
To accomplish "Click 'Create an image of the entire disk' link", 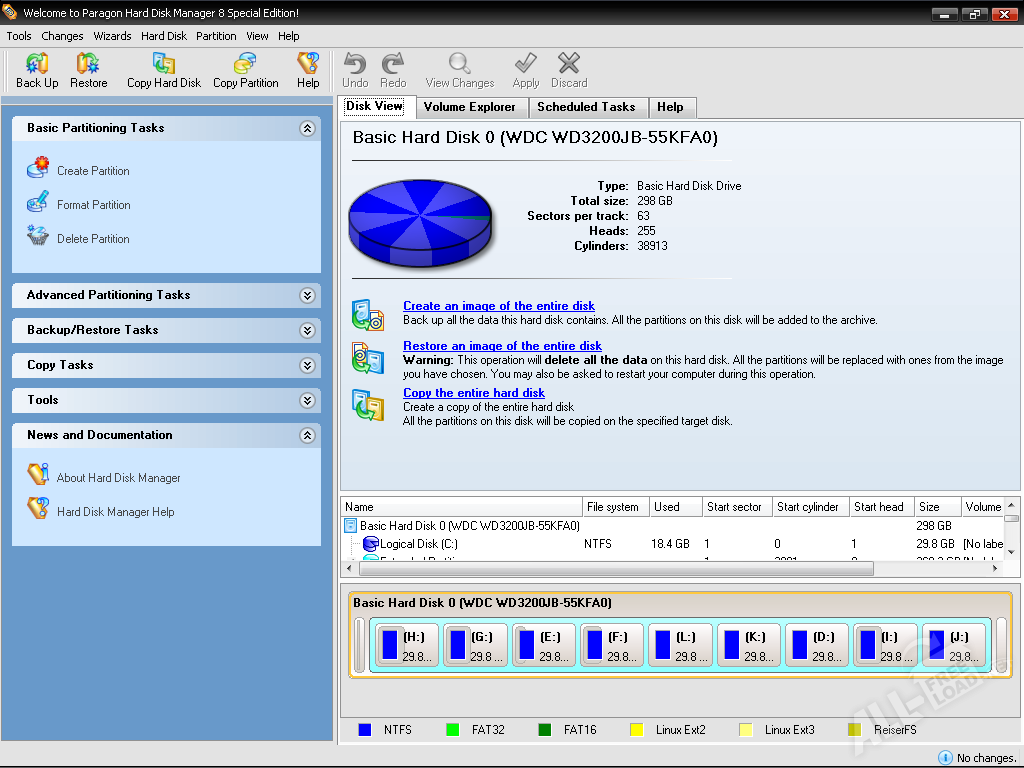I will coord(498,306).
